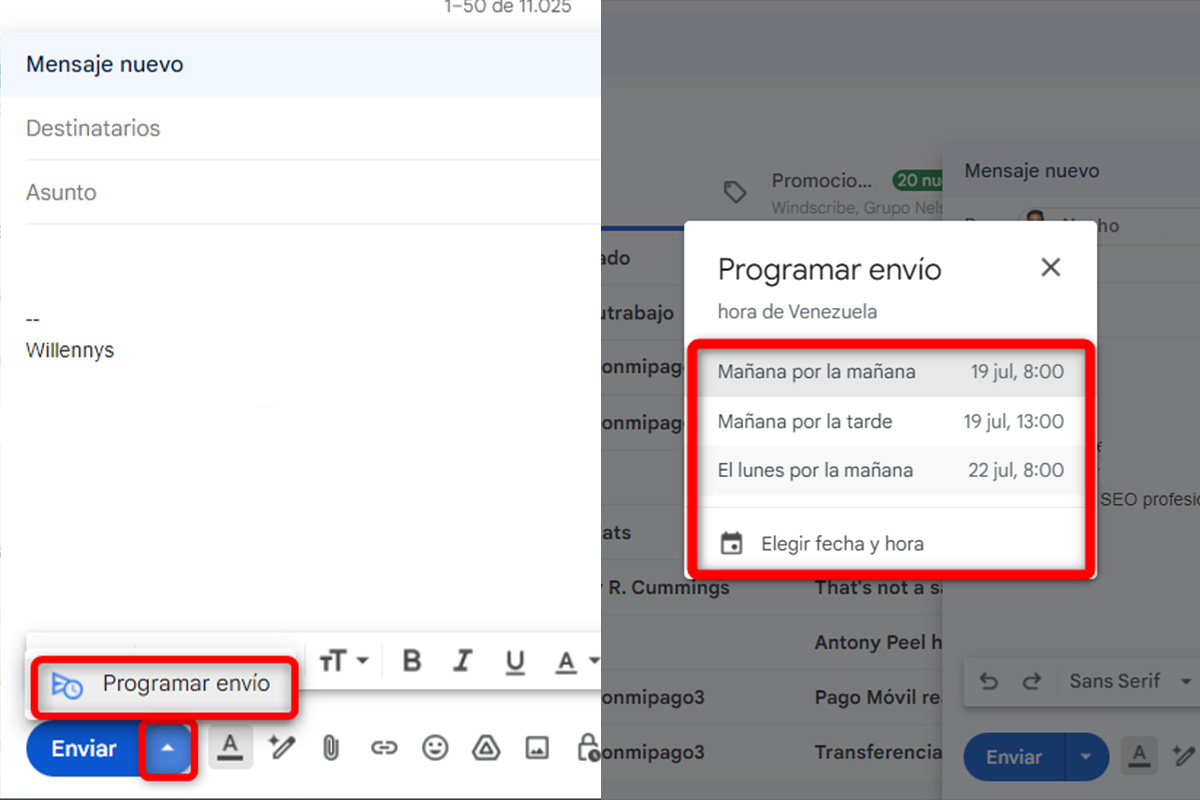Toggle formatting options (underlined A) in left compose
Viewport: 1200px width, 800px height.
230,747
